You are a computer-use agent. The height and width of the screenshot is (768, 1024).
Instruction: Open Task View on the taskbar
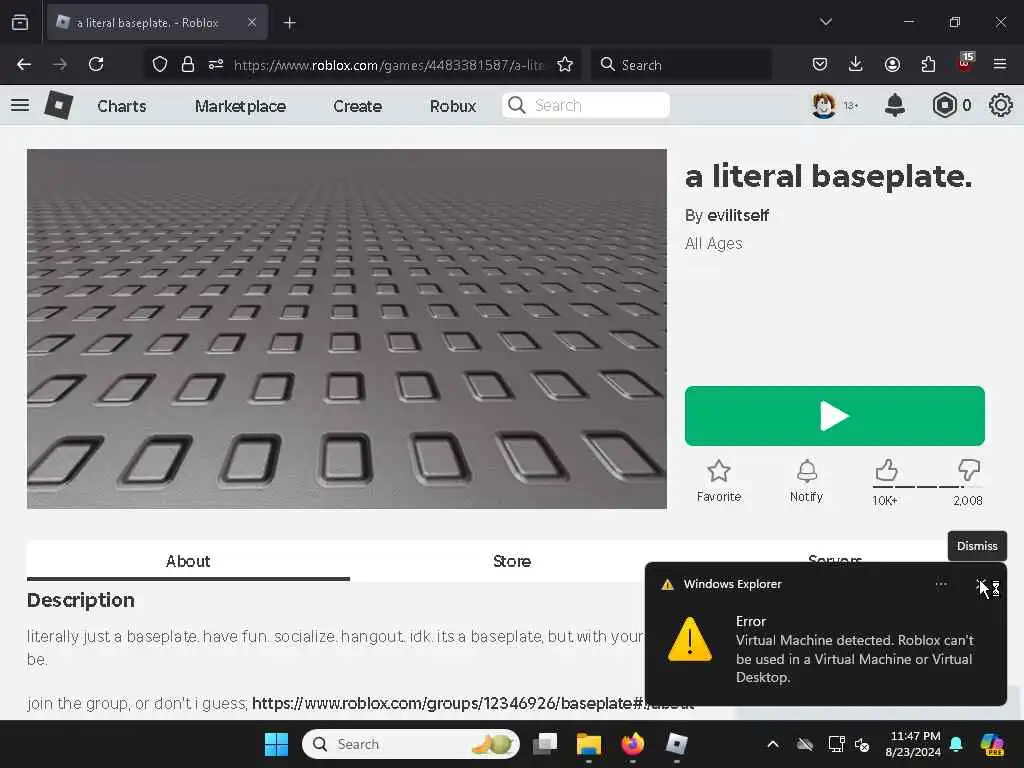click(545, 744)
